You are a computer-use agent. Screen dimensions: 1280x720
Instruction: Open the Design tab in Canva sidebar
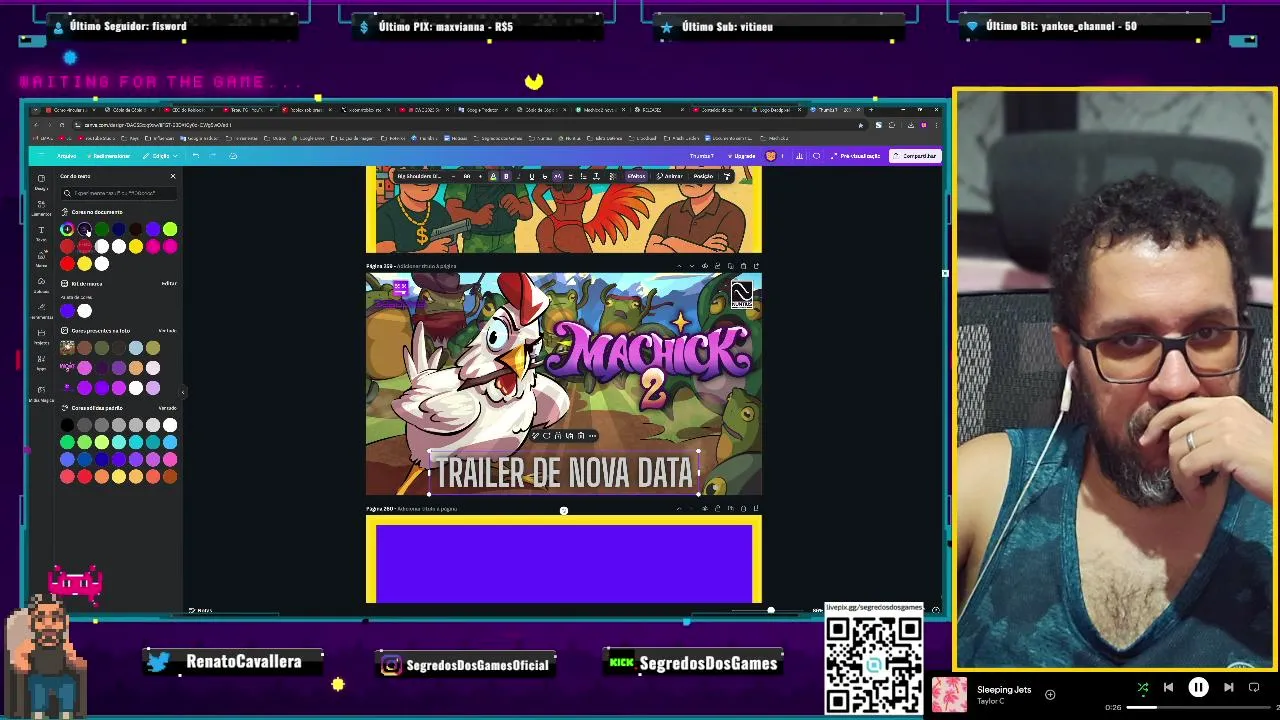tap(41, 180)
